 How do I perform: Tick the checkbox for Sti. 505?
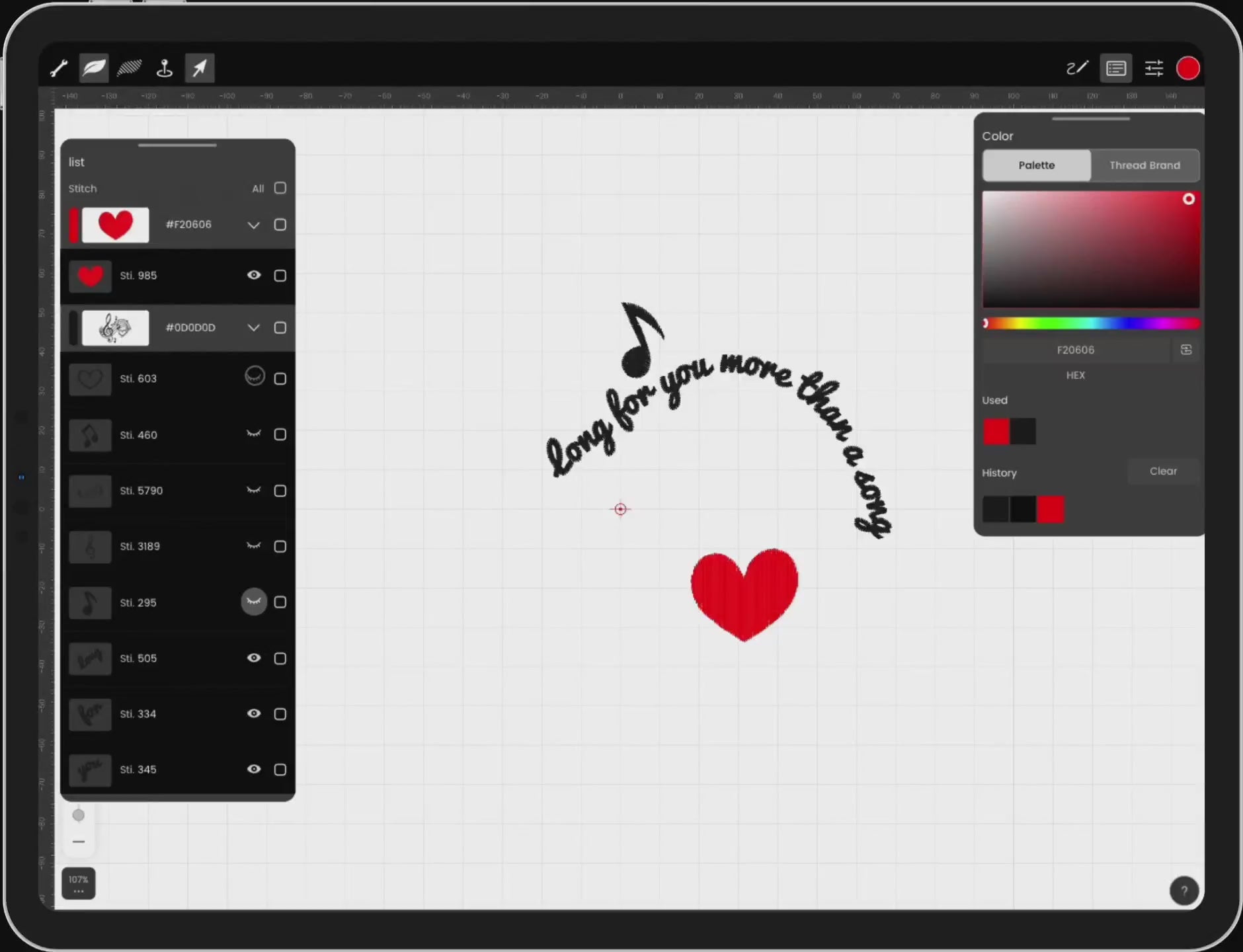coord(280,658)
